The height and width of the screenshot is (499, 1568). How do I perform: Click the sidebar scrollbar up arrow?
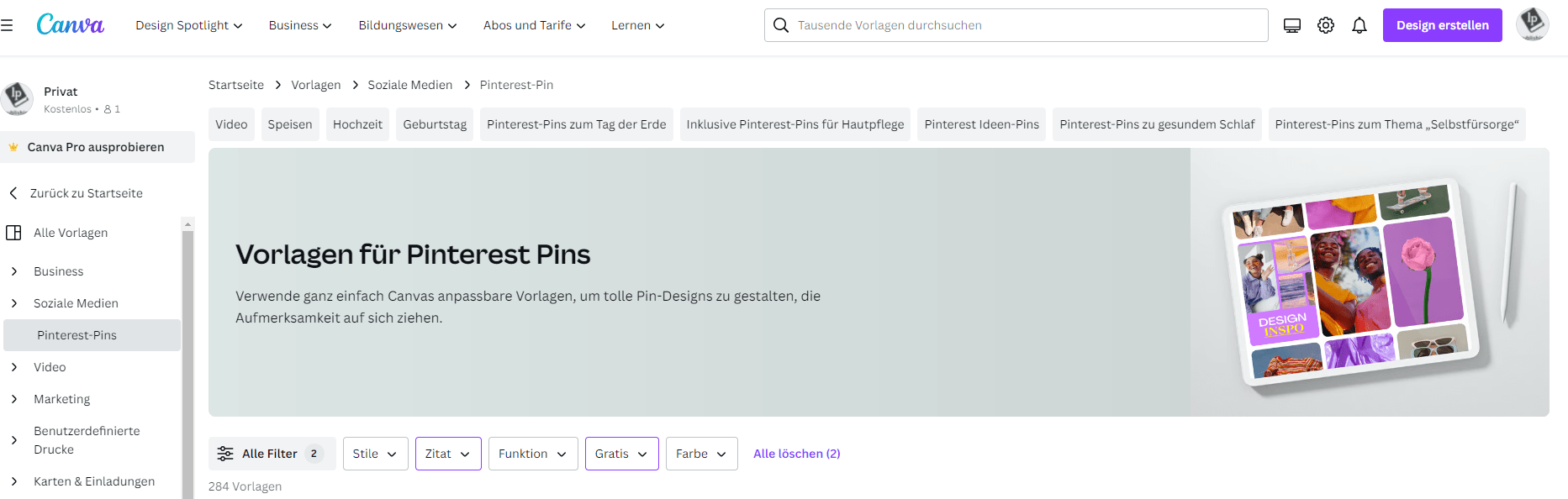[x=188, y=224]
